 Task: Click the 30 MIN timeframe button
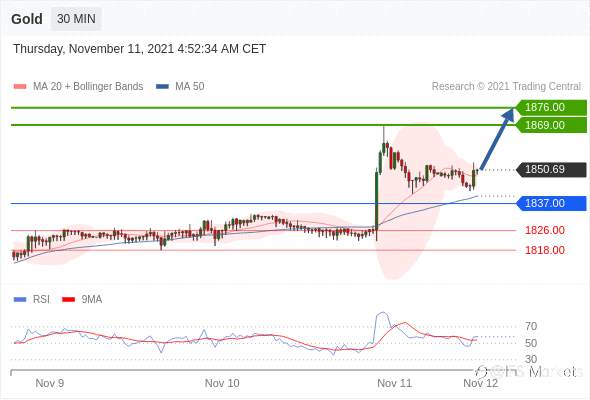[76, 19]
